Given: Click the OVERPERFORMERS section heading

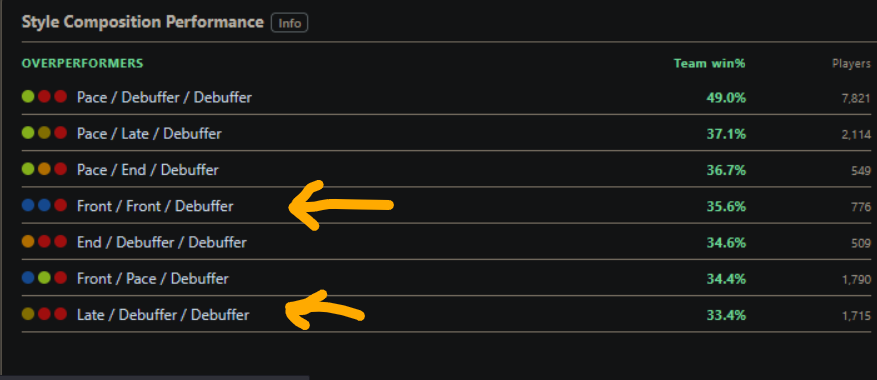Looking at the screenshot, I should (82, 63).
